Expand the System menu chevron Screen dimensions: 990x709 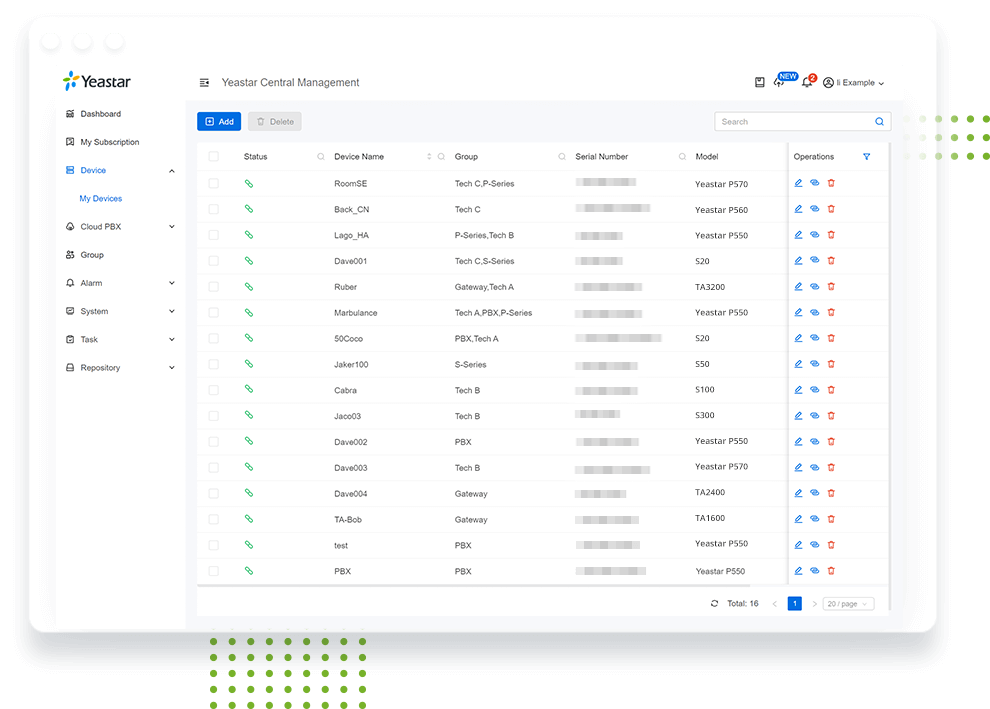[172, 311]
